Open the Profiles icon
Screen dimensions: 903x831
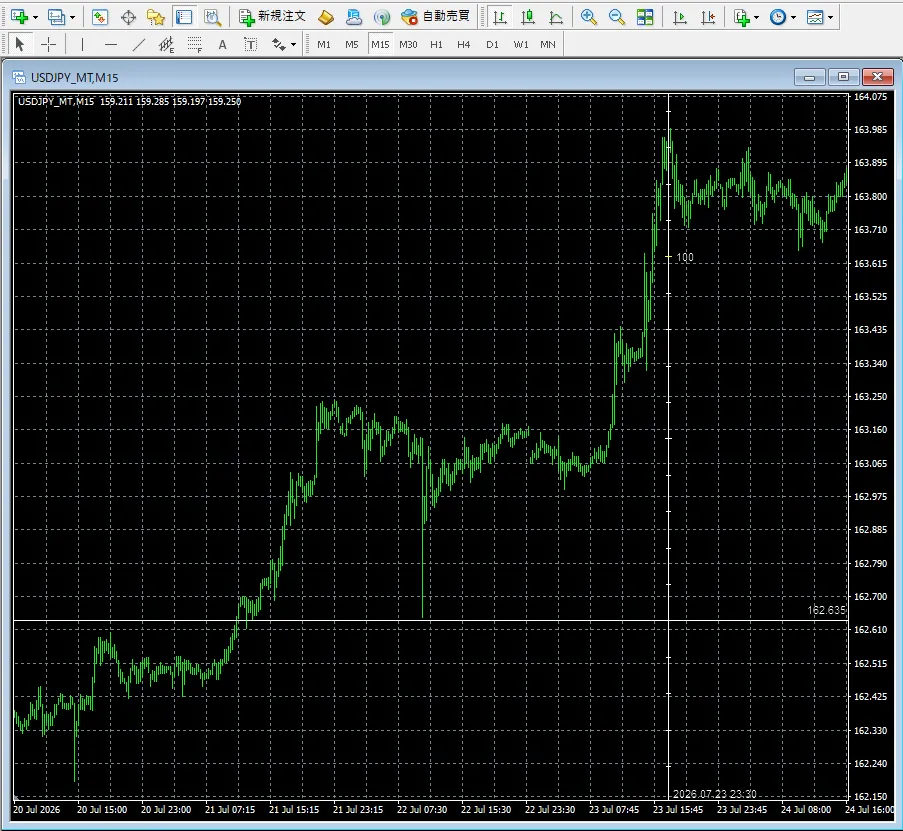56,17
